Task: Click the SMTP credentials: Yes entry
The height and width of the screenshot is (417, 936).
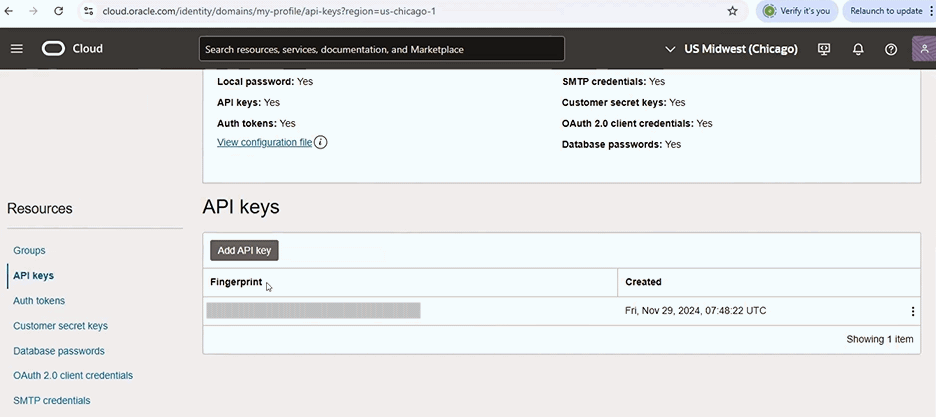Action: tap(613, 81)
